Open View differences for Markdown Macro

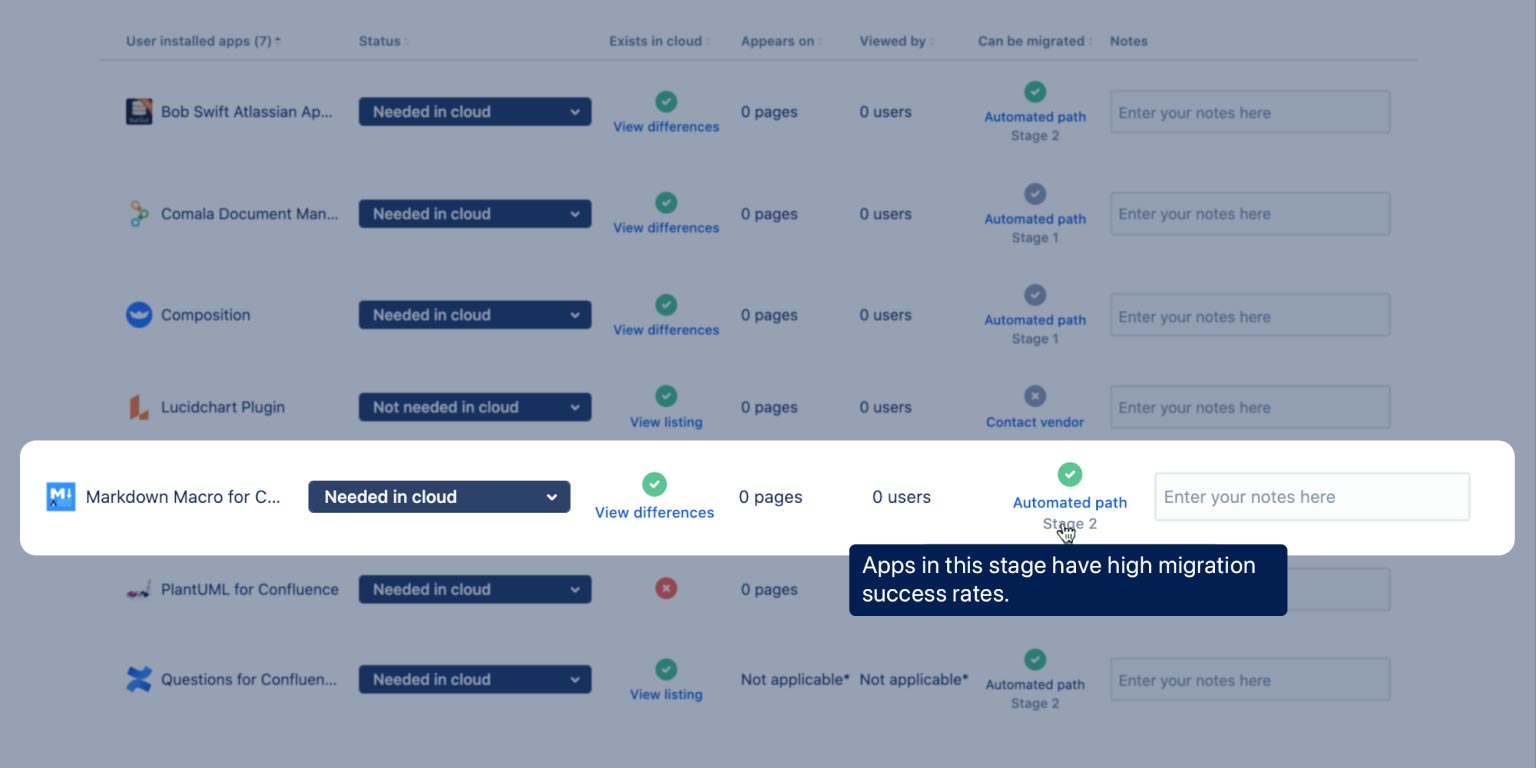point(654,512)
